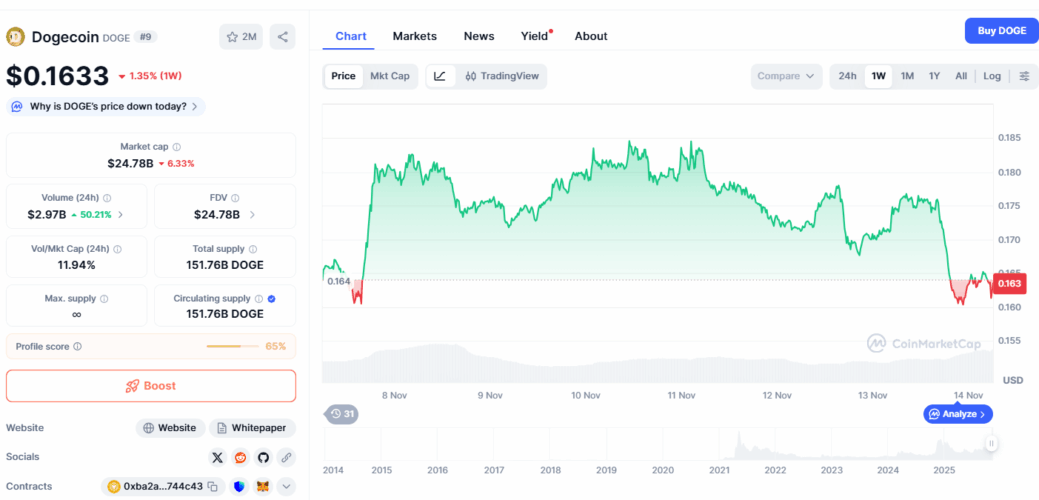Expand more contracts chevron
The image size is (1039, 500).
pyautogui.click(x=286, y=487)
